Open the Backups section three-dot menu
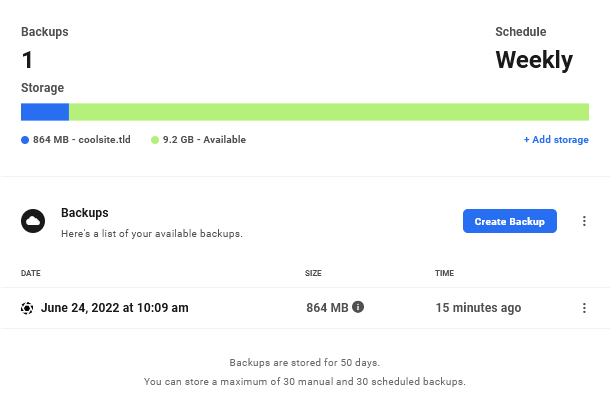Screen dimensions: 610x409 coord(584,221)
